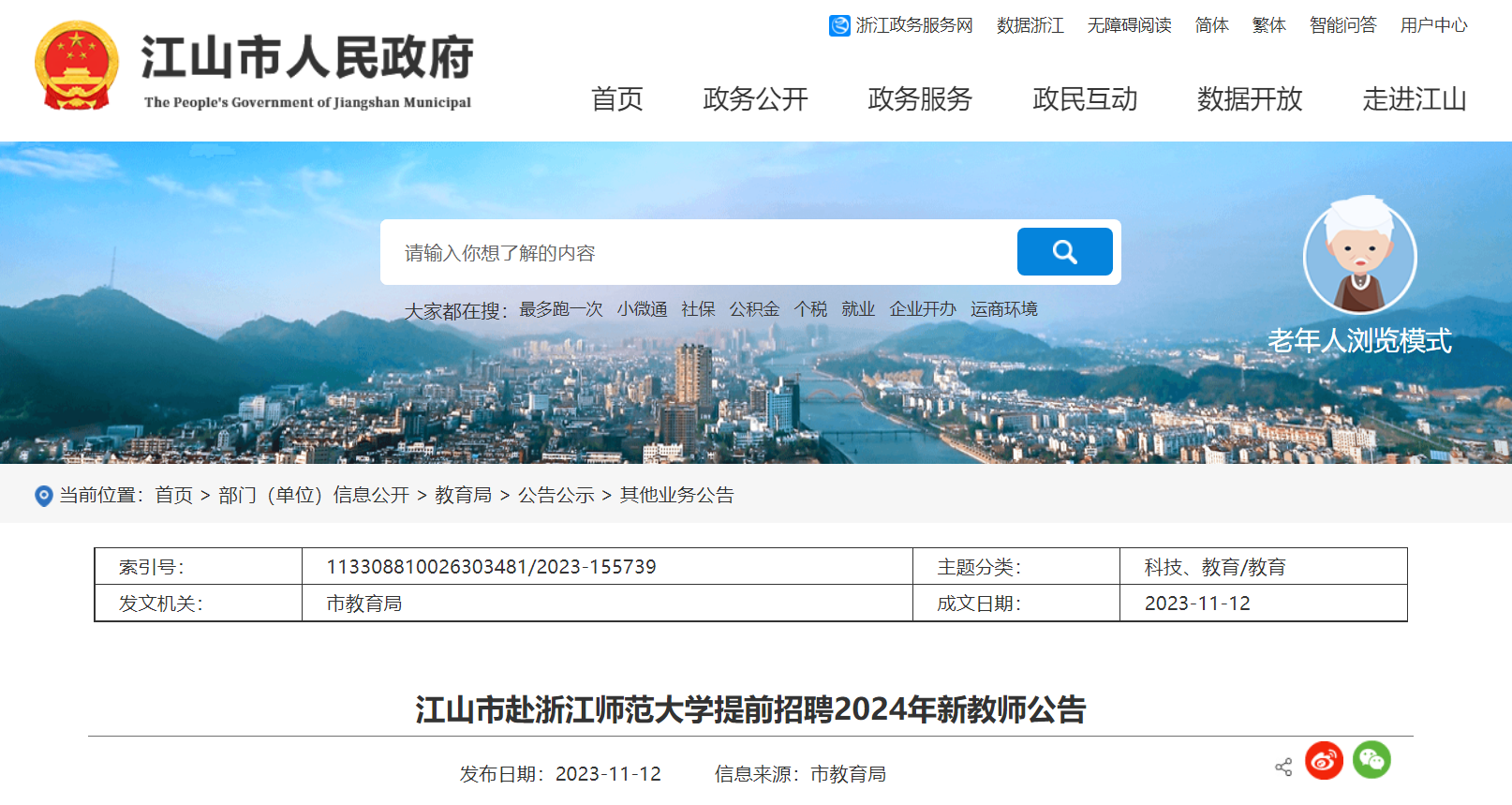Click the 公积金 hot search link

click(x=754, y=309)
